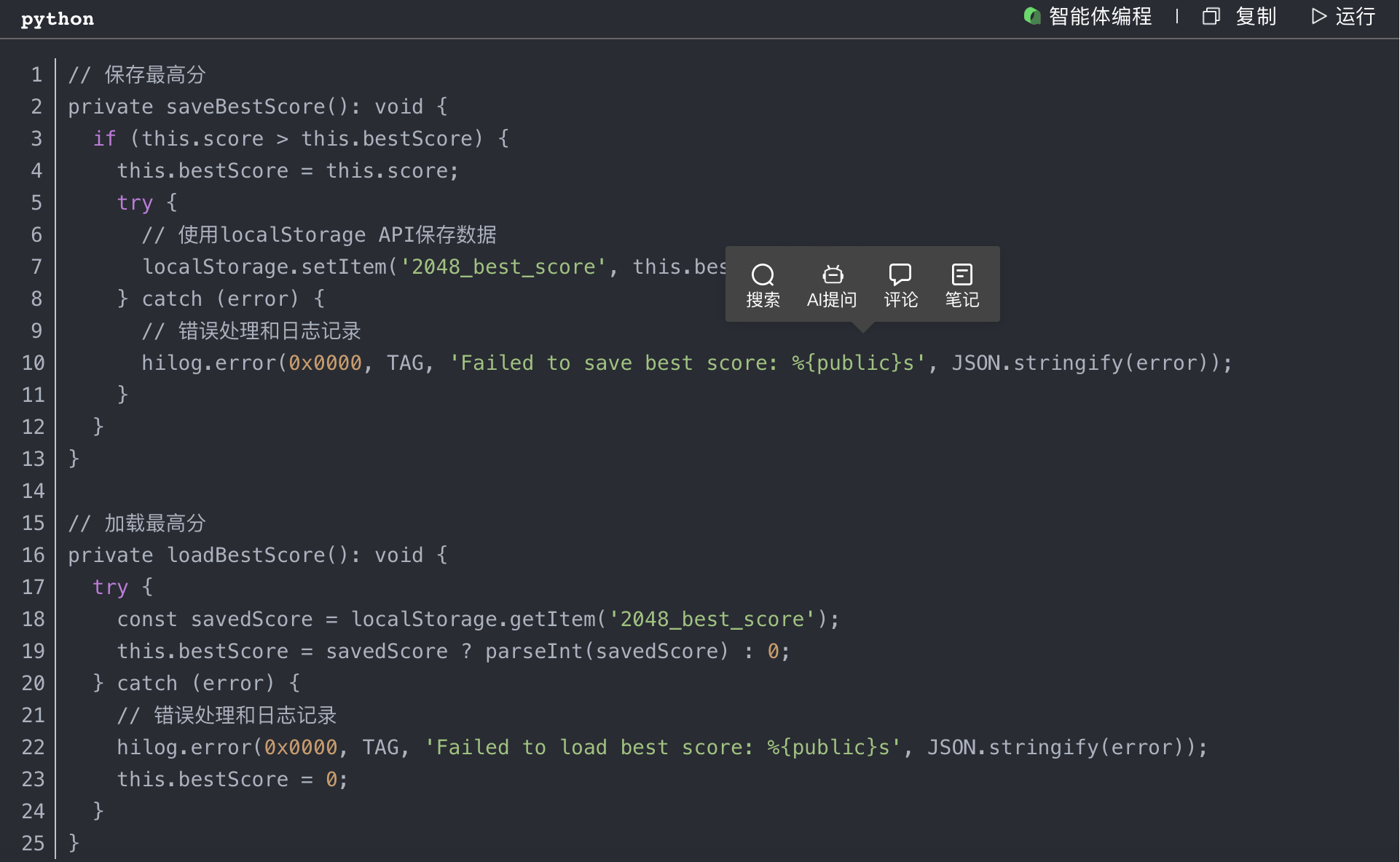The width and height of the screenshot is (1400, 862).
Task: Click the python language label
Action: click(58, 19)
